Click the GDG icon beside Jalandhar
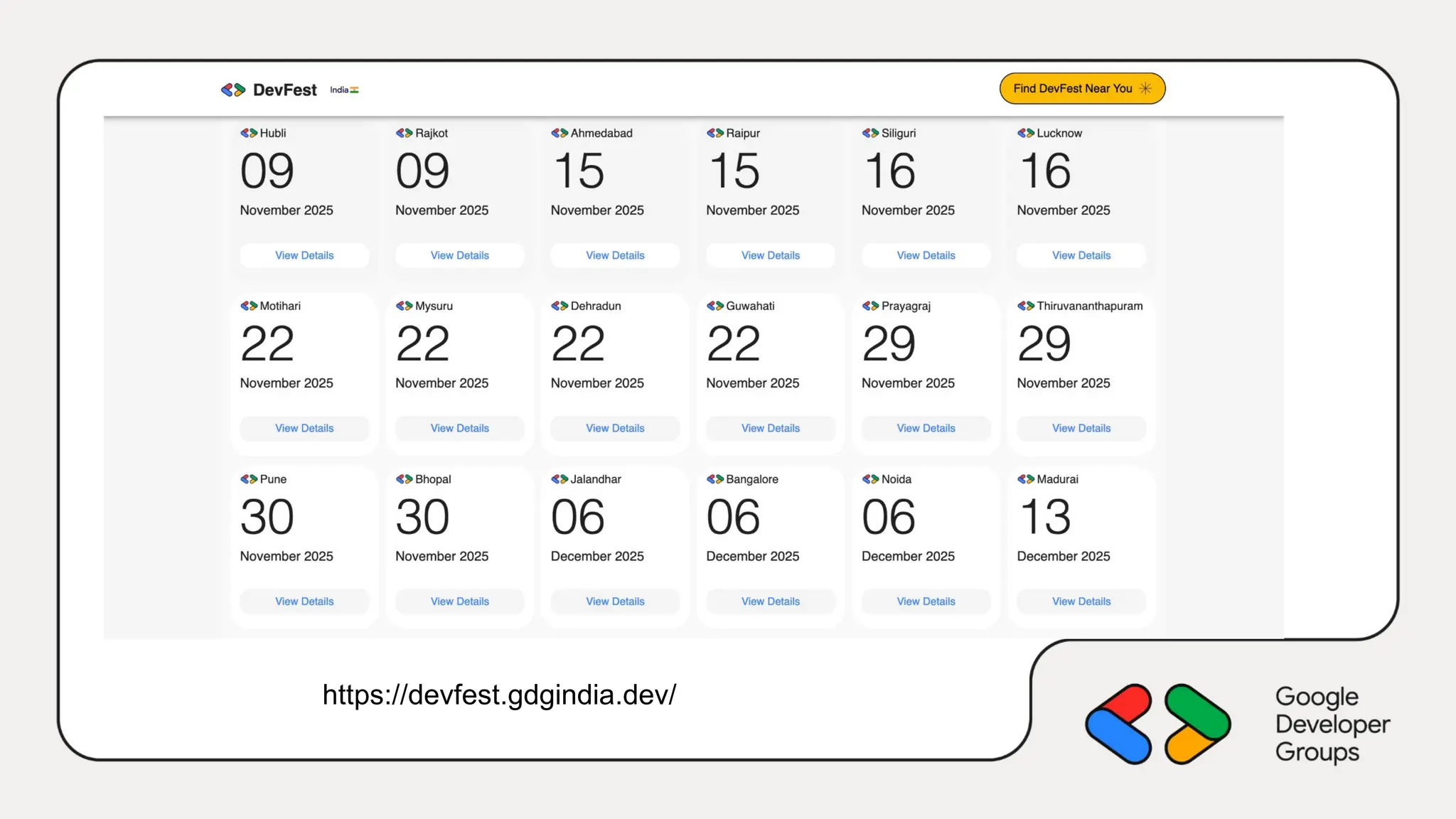The image size is (1456, 819). [x=560, y=479]
